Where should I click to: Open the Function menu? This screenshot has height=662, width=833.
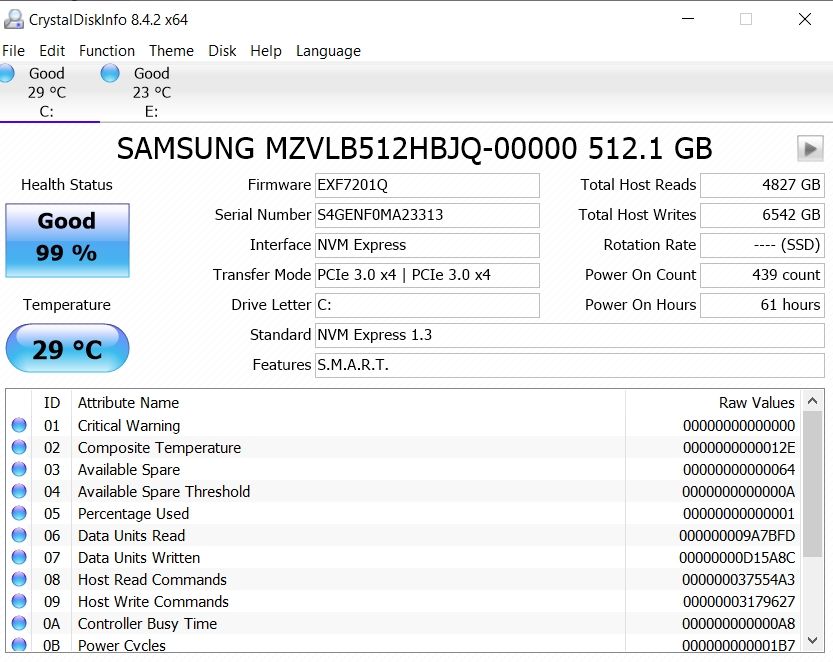pos(107,51)
